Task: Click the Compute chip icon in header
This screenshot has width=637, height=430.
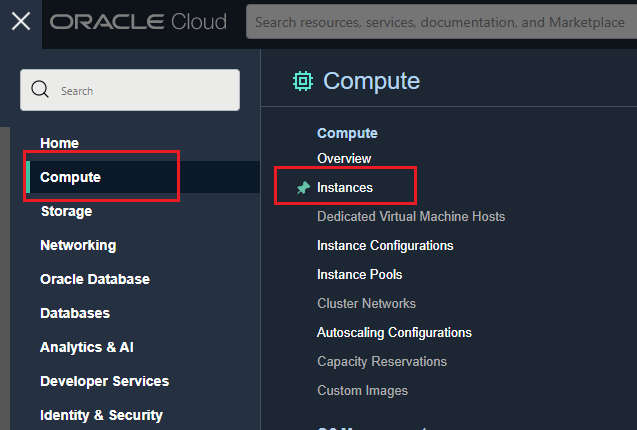Action: pos(303,81)
